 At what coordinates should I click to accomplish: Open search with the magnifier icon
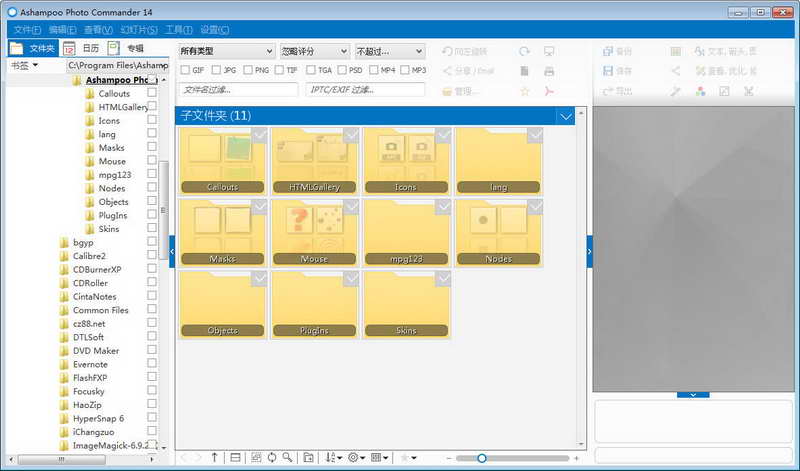pyautogui.click(x=288, y=458)
